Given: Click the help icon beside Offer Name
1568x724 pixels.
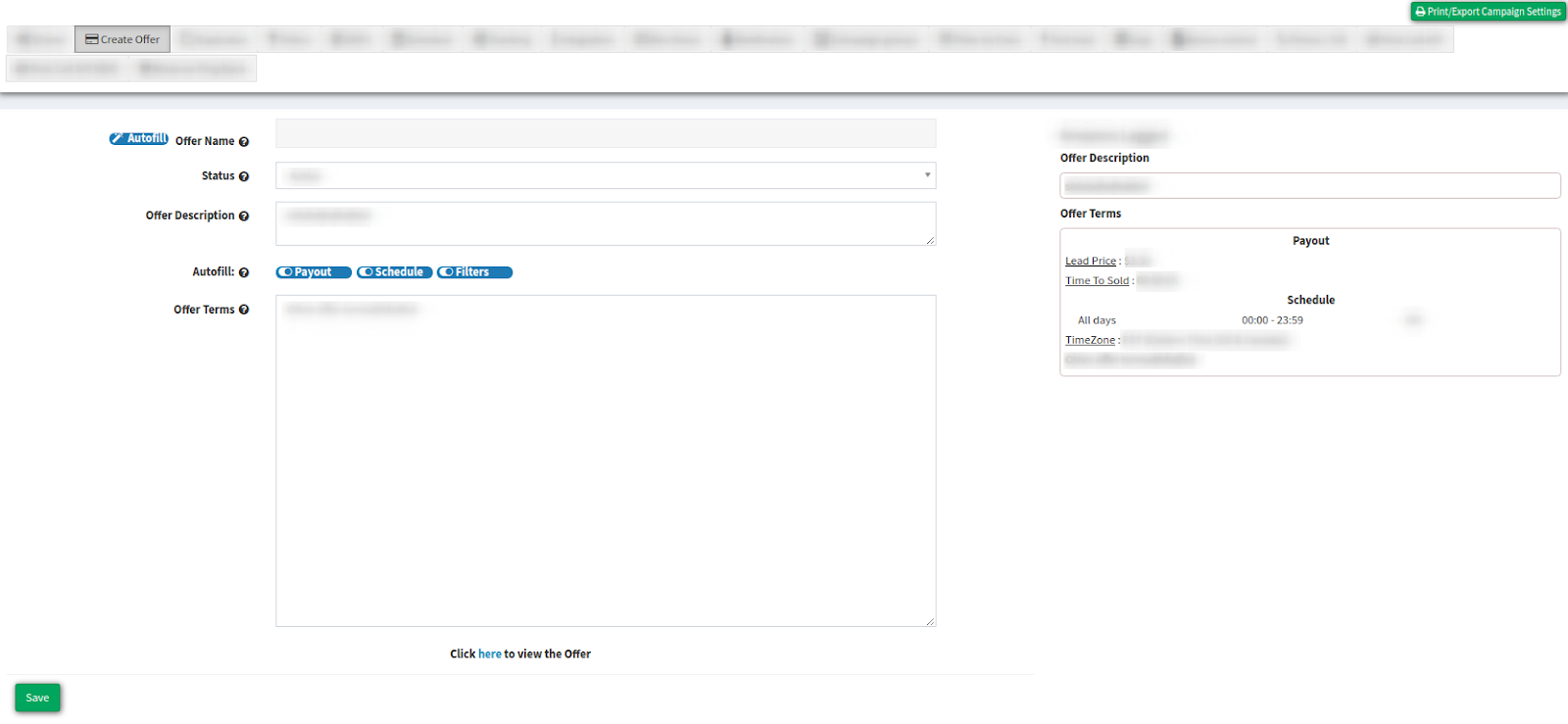Looking at the screenshot, I should pyautogui.click(x=244, y=142).
